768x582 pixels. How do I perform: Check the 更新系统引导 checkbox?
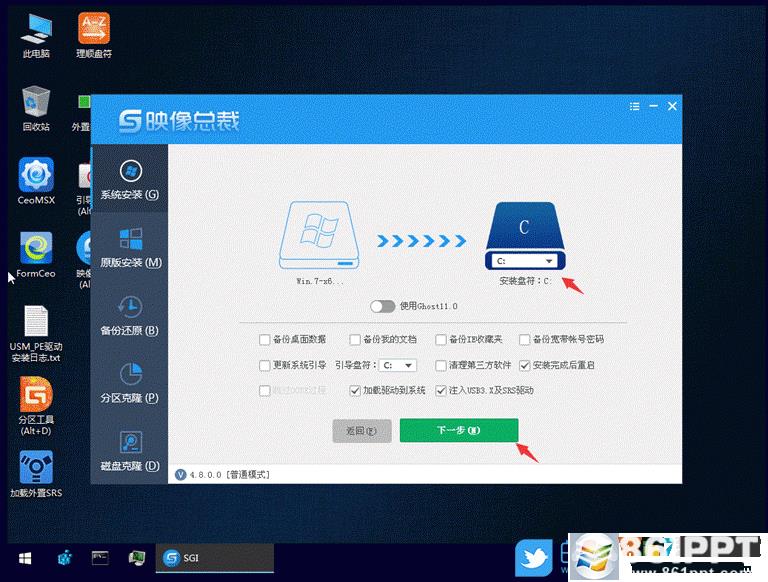tap(264, 365)
